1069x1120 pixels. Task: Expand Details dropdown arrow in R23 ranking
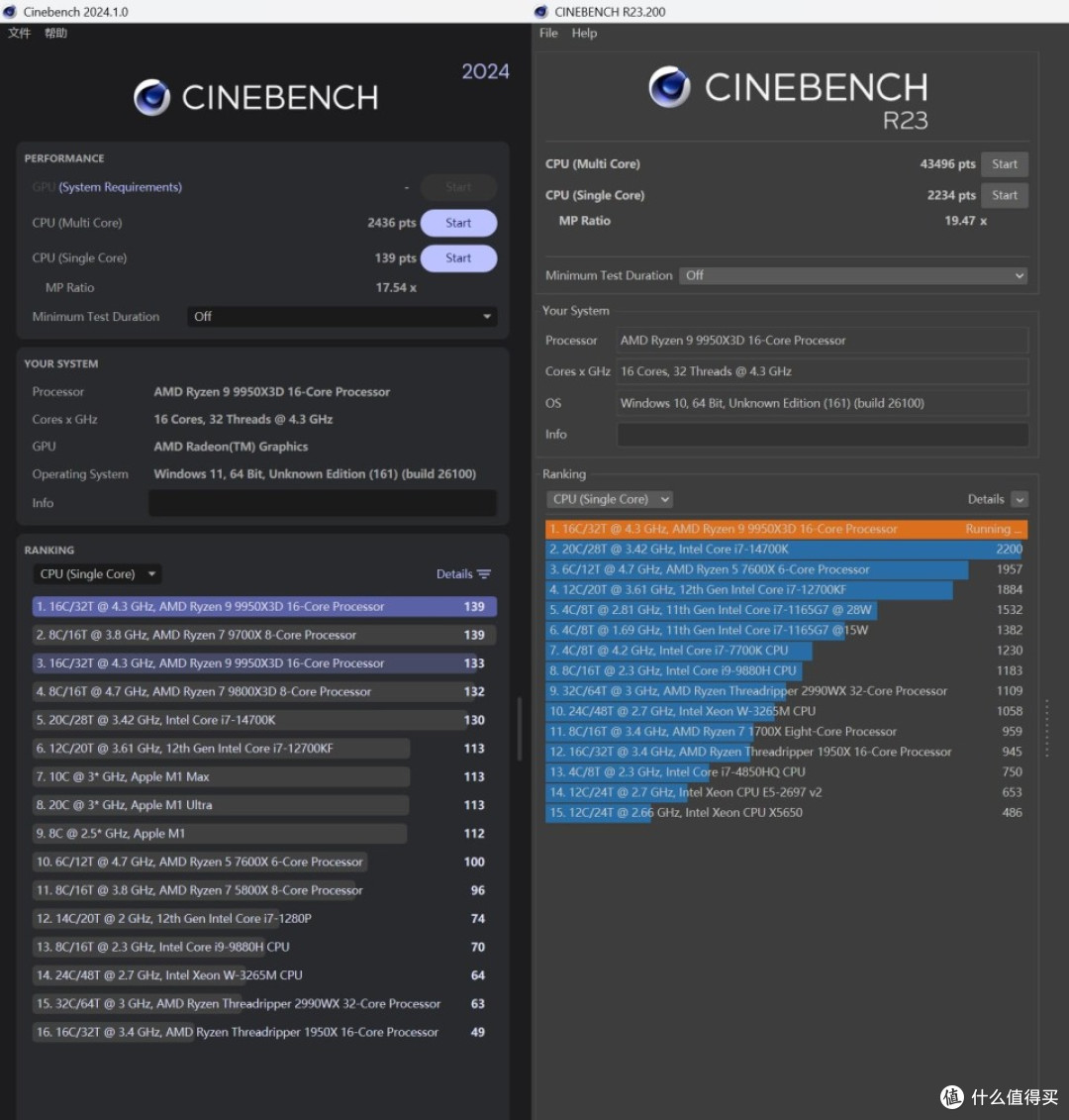point(1020,499)
